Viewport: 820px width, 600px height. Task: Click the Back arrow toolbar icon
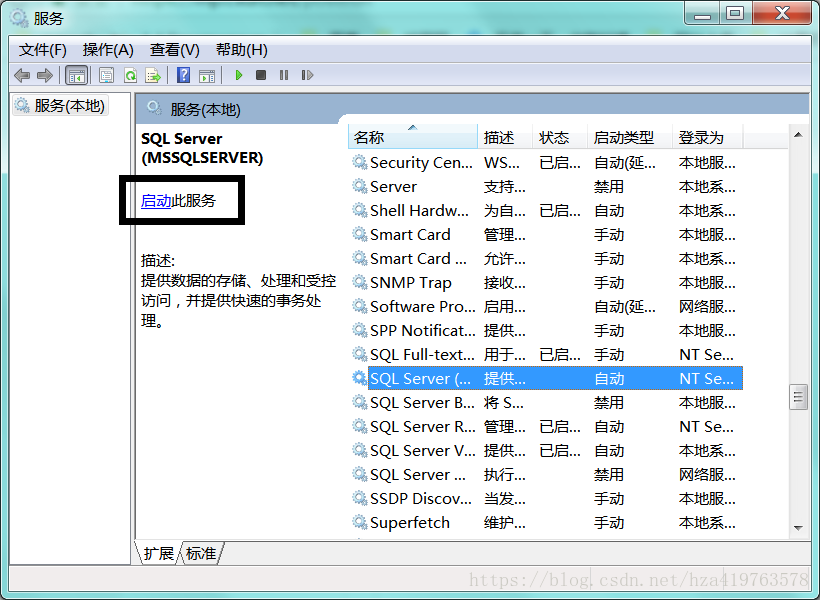click(x=22, y=75)
